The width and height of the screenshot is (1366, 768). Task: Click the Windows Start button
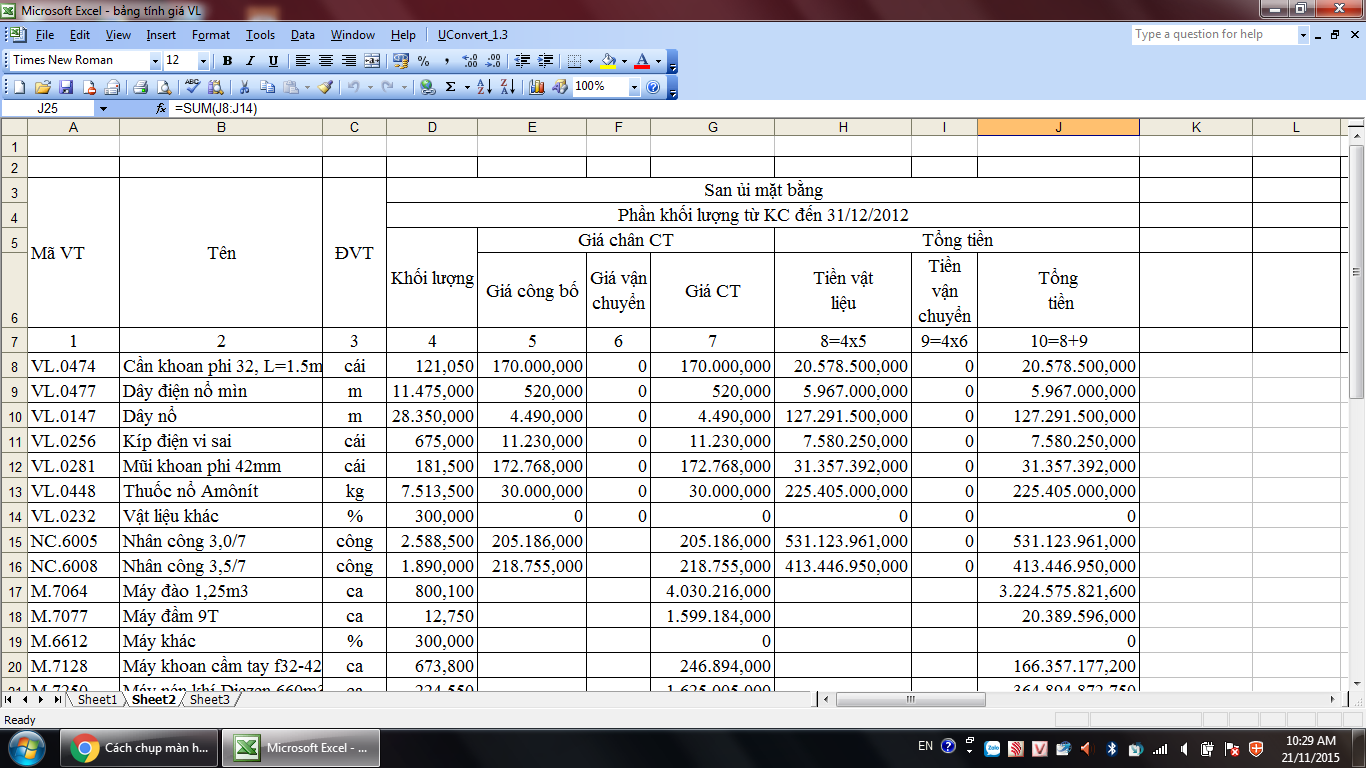tap(26, 747)
